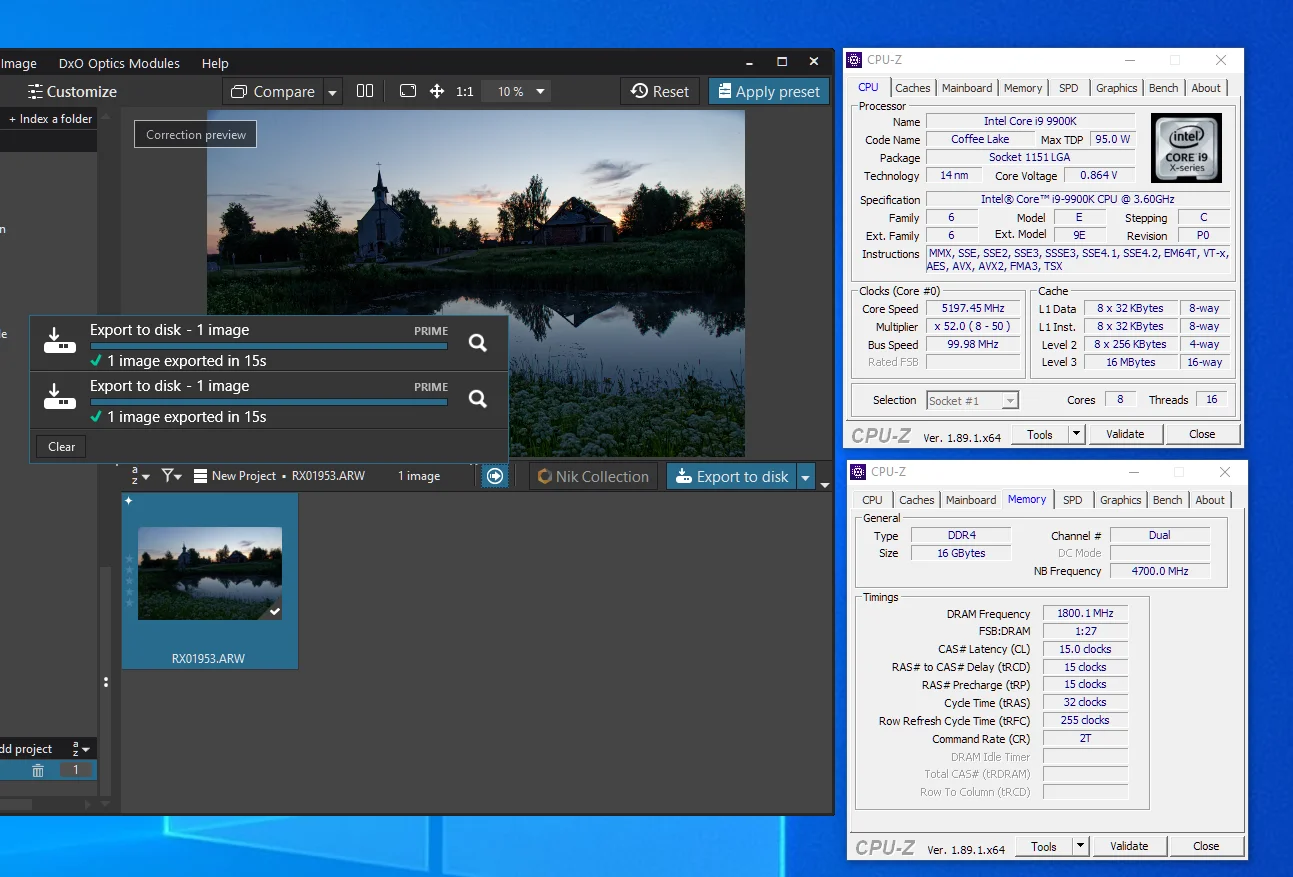This screenshot has width=1293, height=877.
Task: Click the second export's disk icon
Action: tap(60, 398)
